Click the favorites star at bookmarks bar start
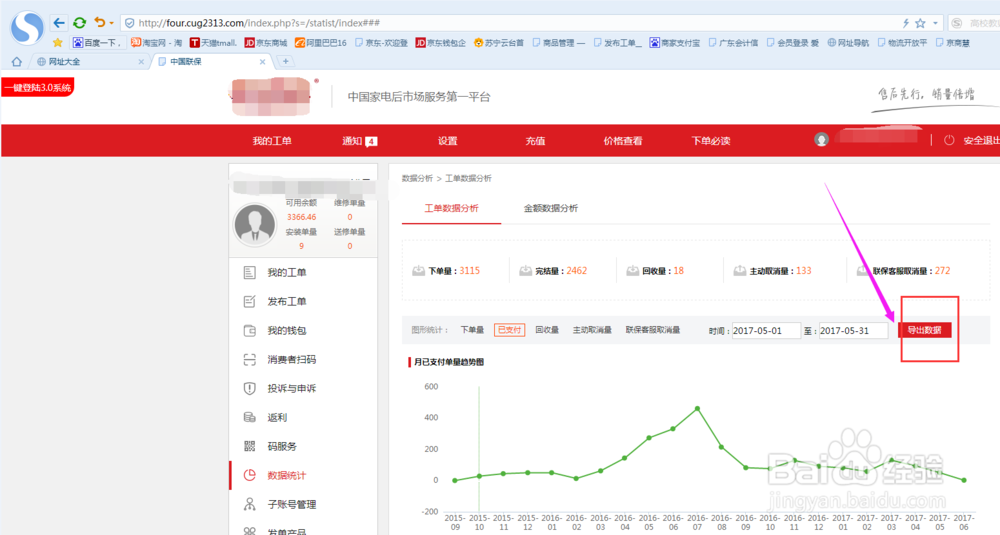 click(58, 43)
